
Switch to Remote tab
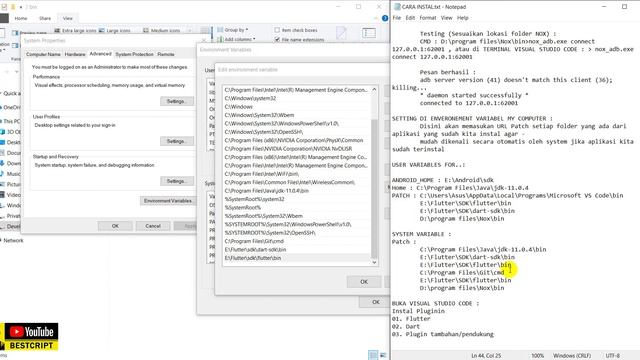[166, 54]
